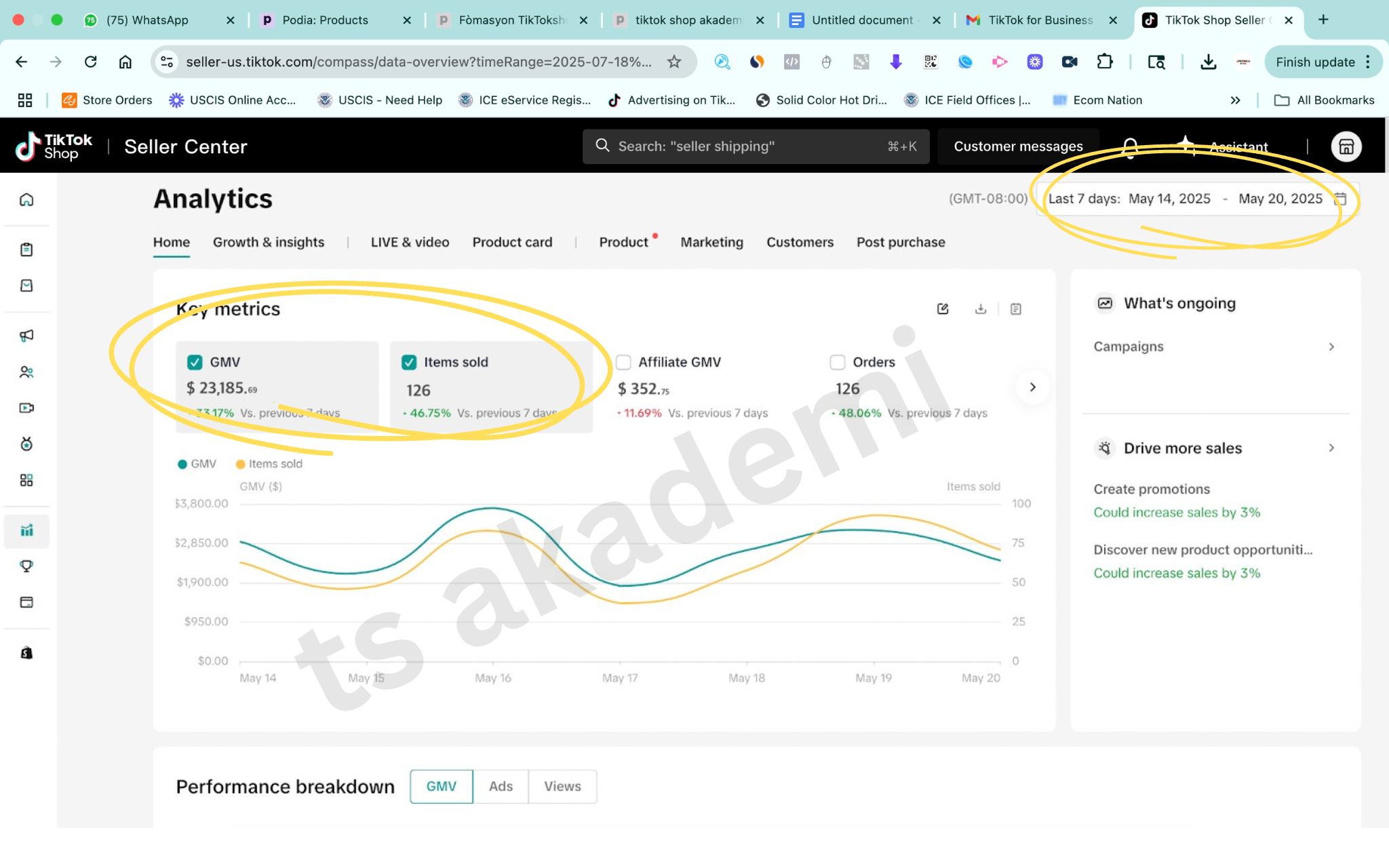
Task: Download Key metrics data icon
Action: pos(980,309)
